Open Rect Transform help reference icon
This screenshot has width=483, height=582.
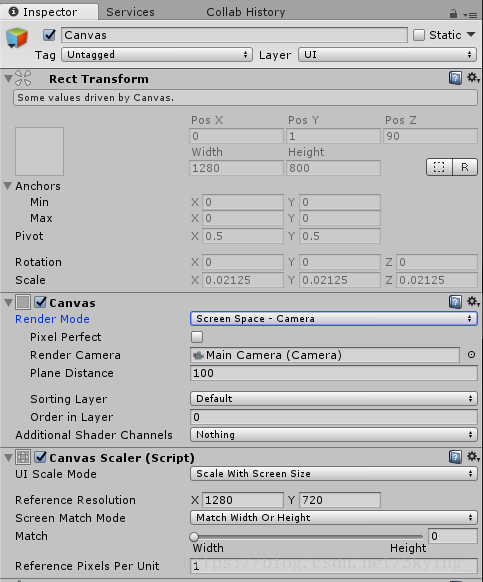click(455, 78)
